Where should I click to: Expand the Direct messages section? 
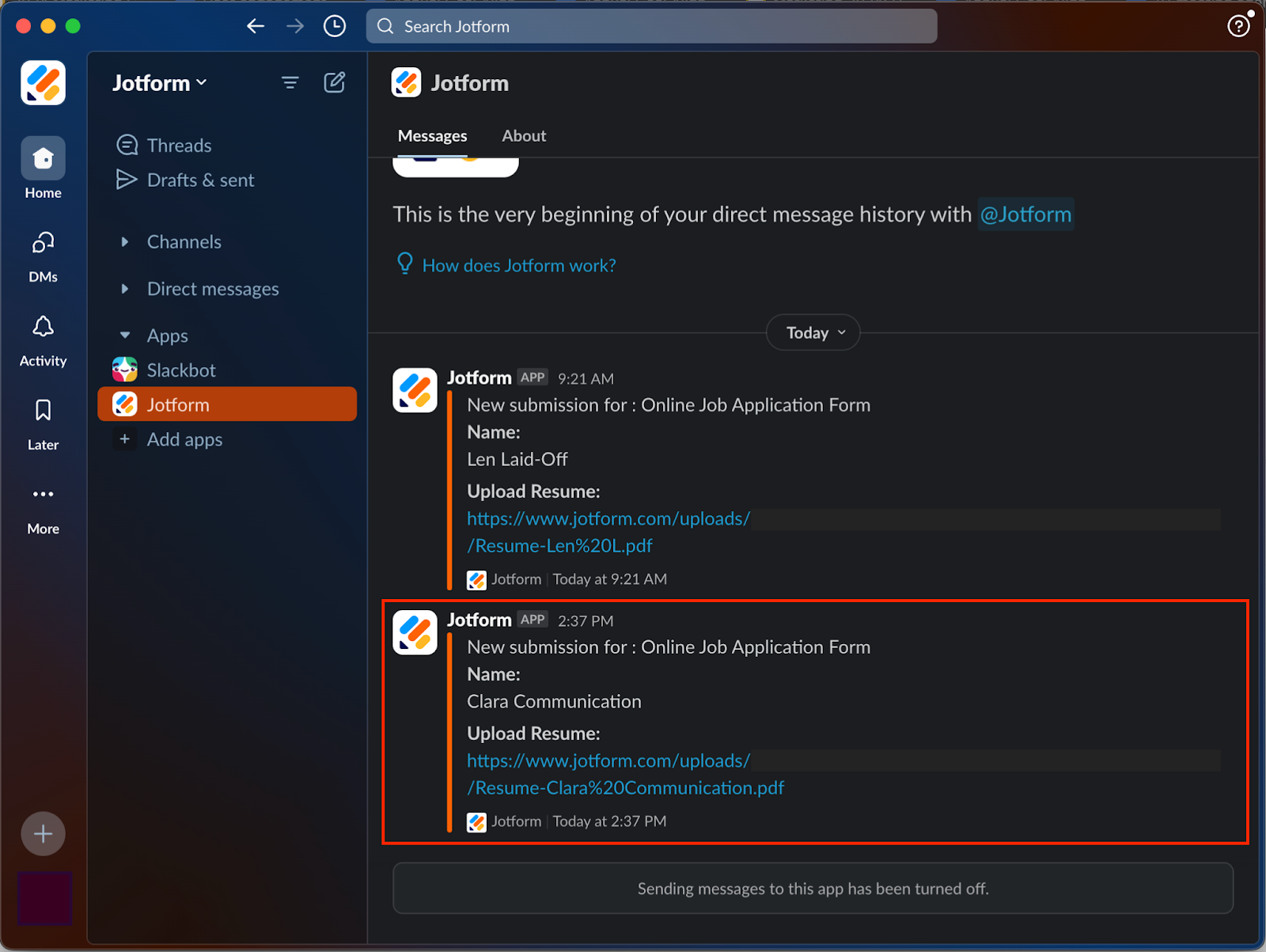click(124, 289)
